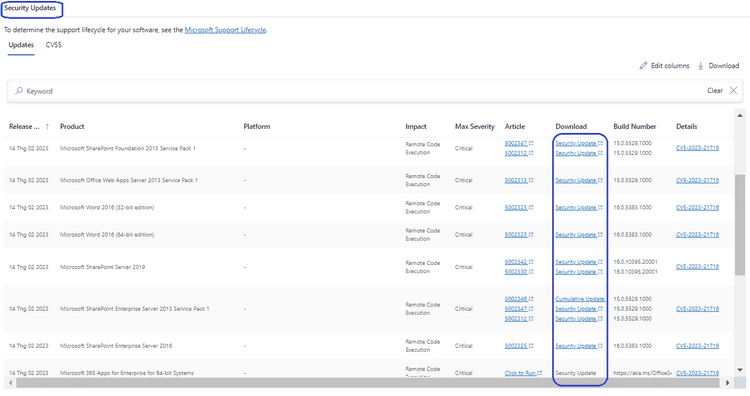Image resolution: width=750 pixels, height=396 pixels.
Task: Click the Edit columns pencil icon
Action: 643,66
